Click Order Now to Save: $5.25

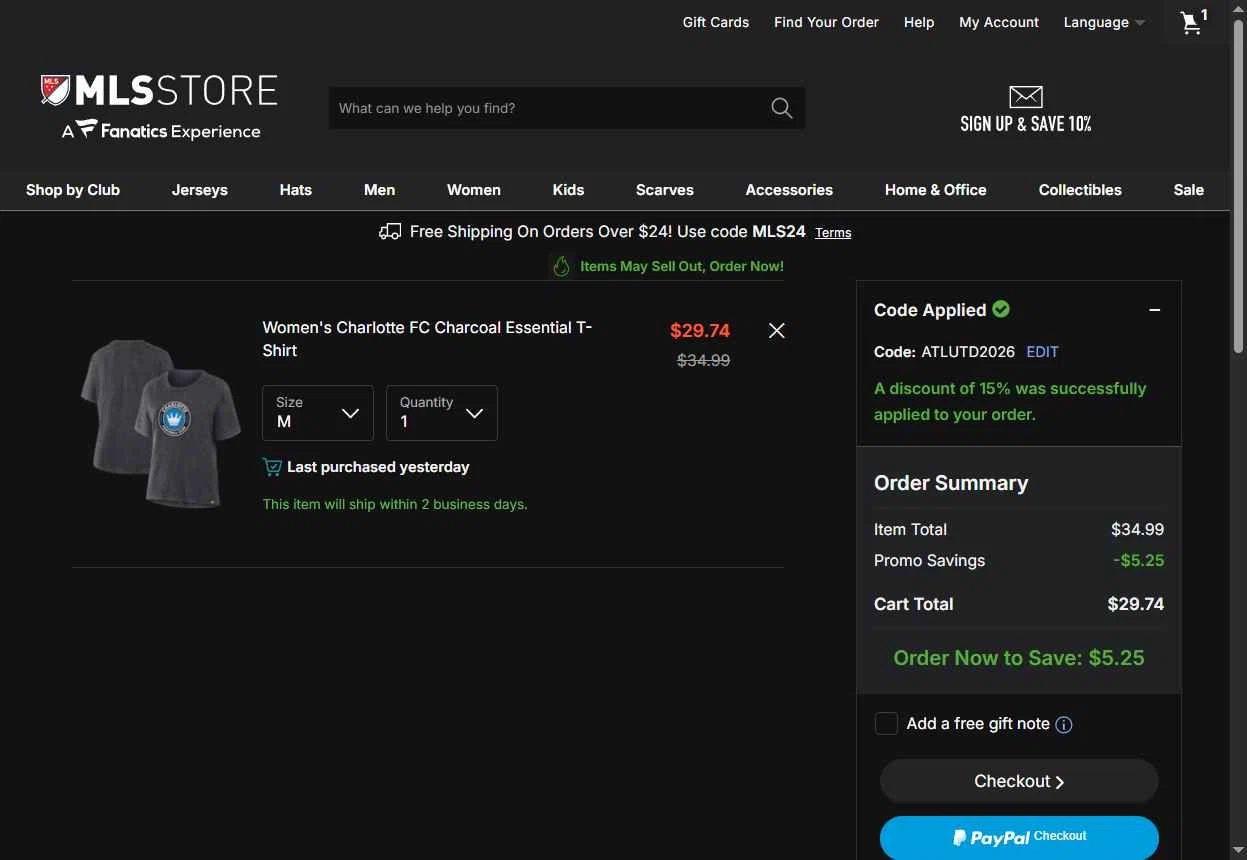(x=1019, y=658)
